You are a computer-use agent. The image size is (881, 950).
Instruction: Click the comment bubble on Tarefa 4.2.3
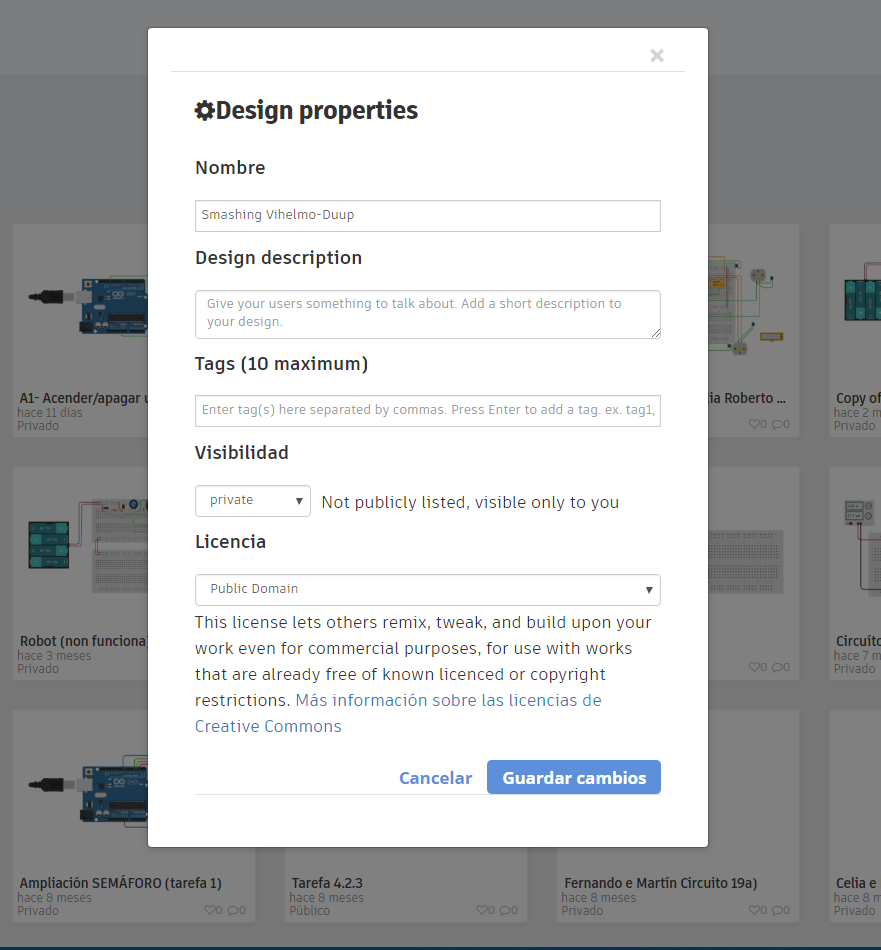[x=507, y=911]
